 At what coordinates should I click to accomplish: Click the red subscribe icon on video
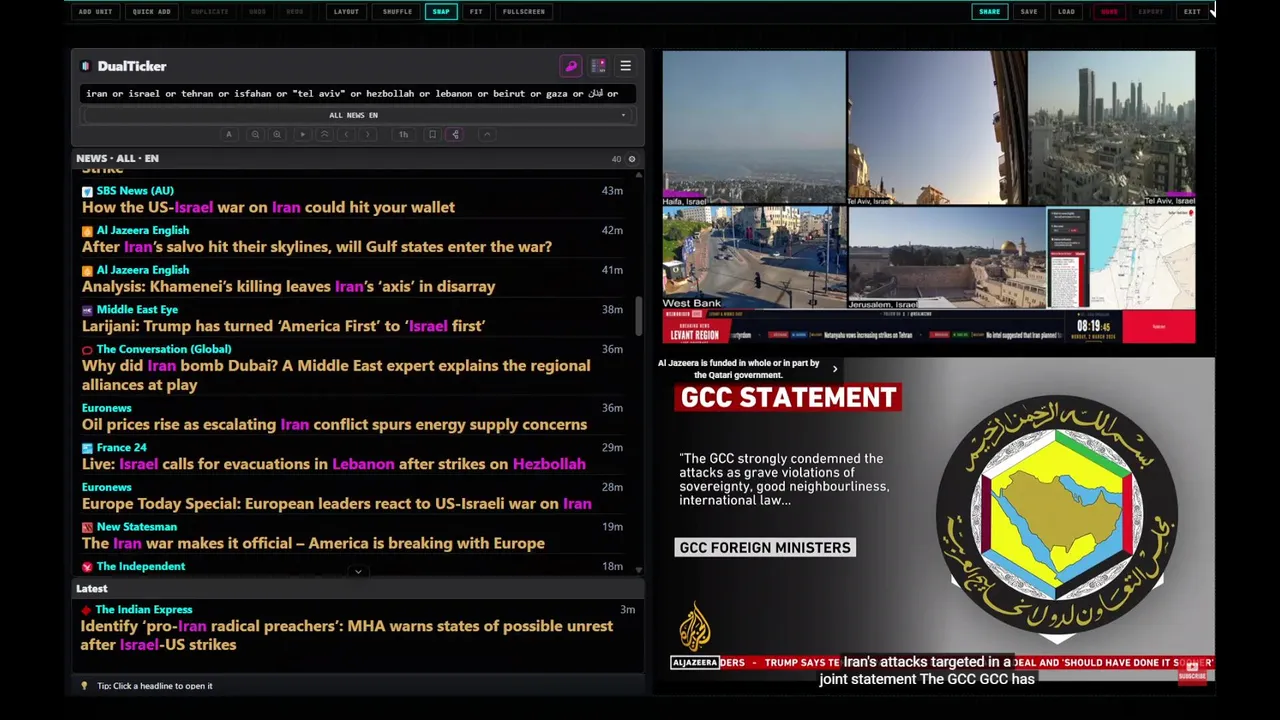pyautogui.click(x=1192, y=671)
